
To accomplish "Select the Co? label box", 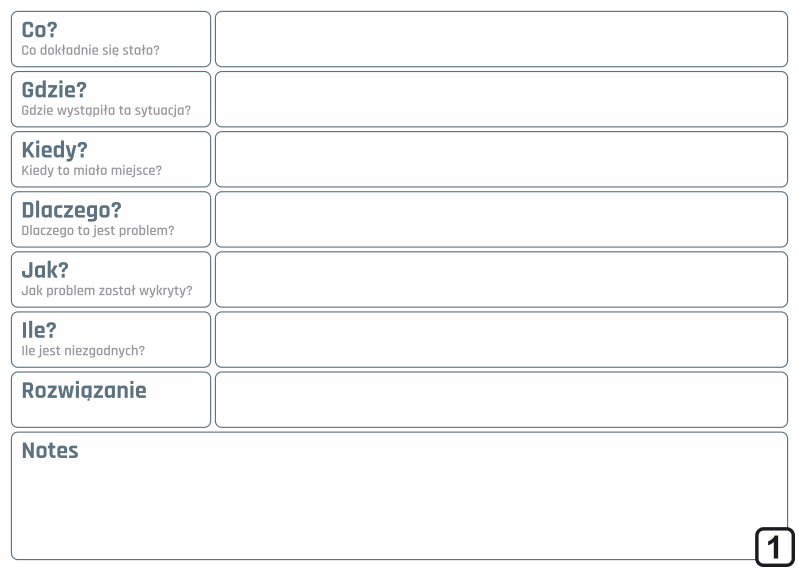I will pos(111,39).
